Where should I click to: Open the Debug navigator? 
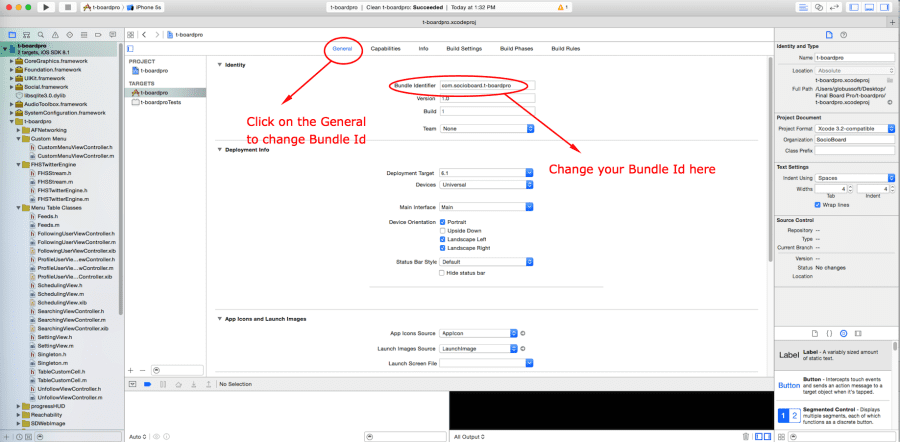coord(84,34)
